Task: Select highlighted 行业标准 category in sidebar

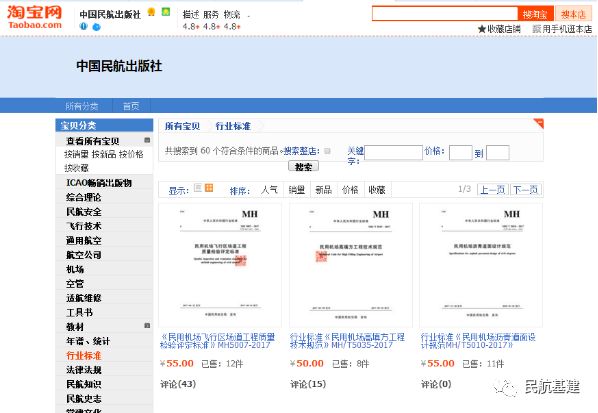Action: coord(84,355)
